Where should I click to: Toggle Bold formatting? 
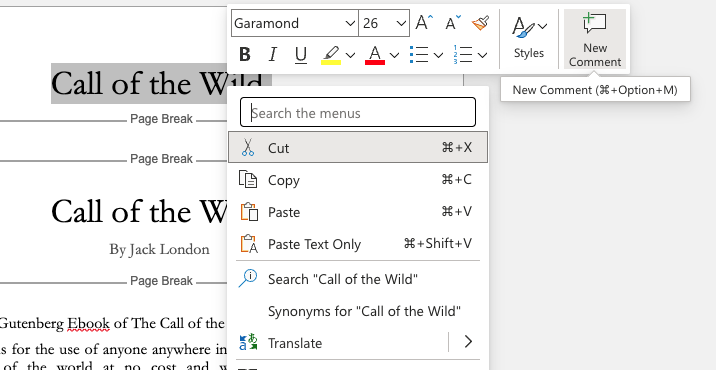tap(245, 55)
